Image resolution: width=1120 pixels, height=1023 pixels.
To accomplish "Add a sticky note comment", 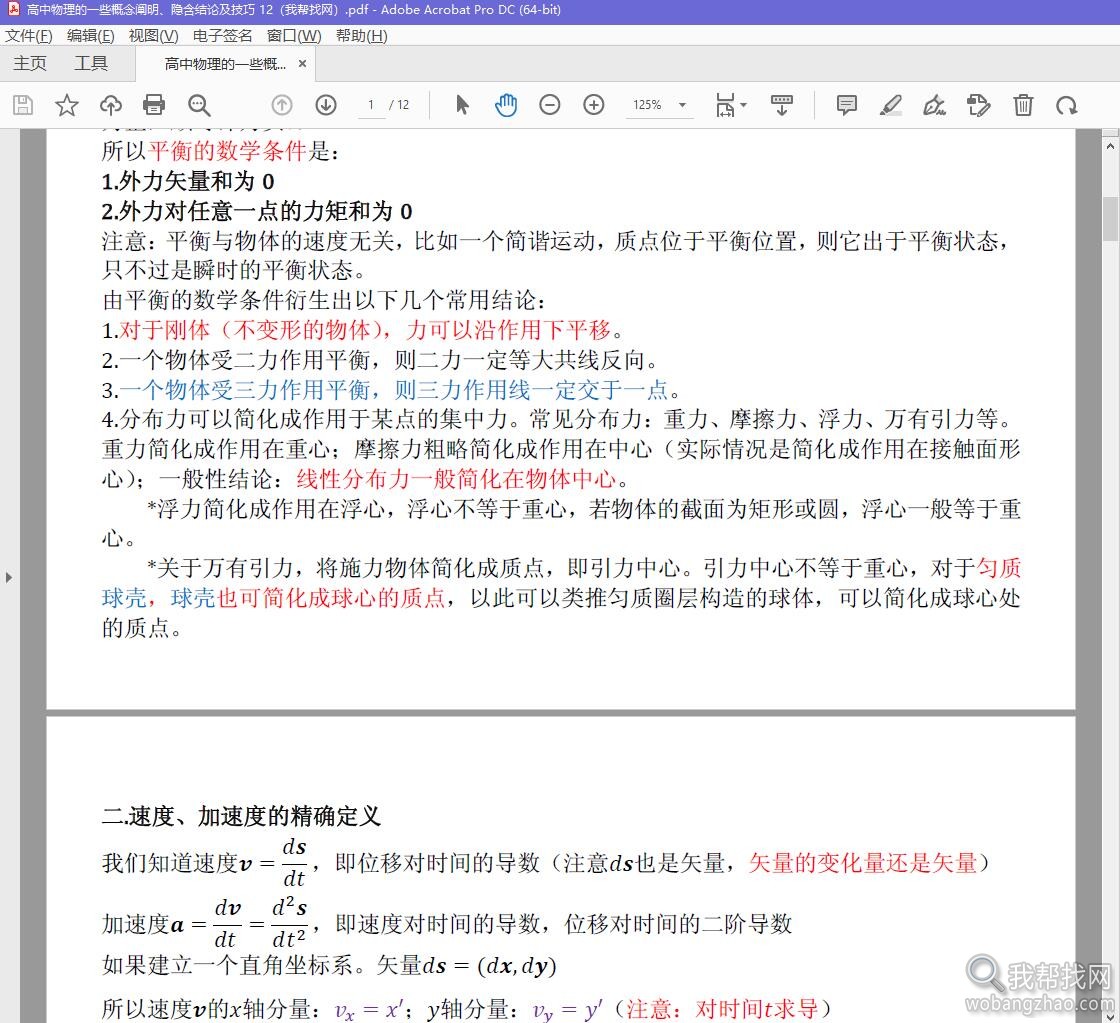I will [846, 105].
